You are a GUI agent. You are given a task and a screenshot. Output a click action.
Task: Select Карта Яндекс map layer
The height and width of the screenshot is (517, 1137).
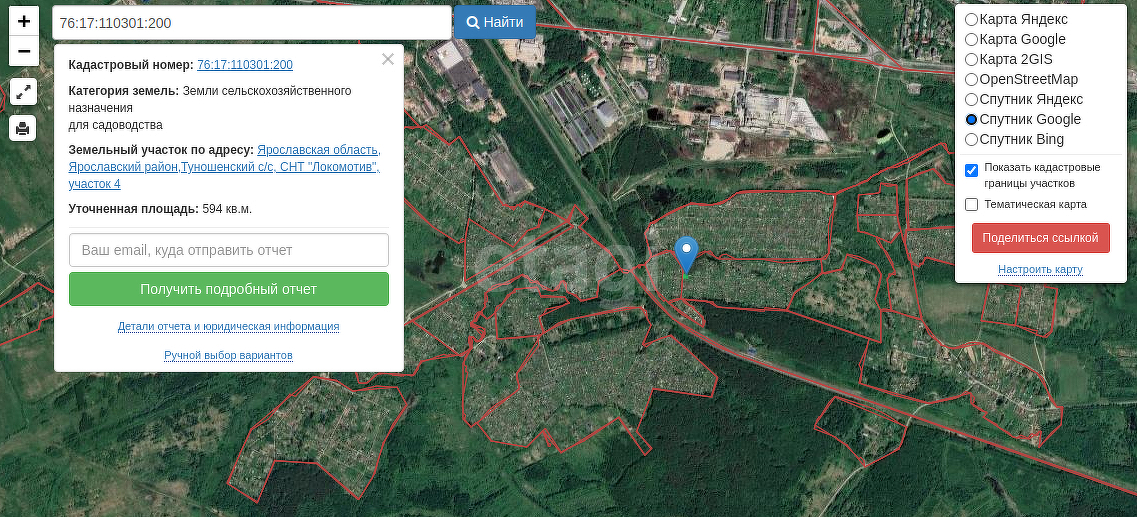click(x=971, y=19)
